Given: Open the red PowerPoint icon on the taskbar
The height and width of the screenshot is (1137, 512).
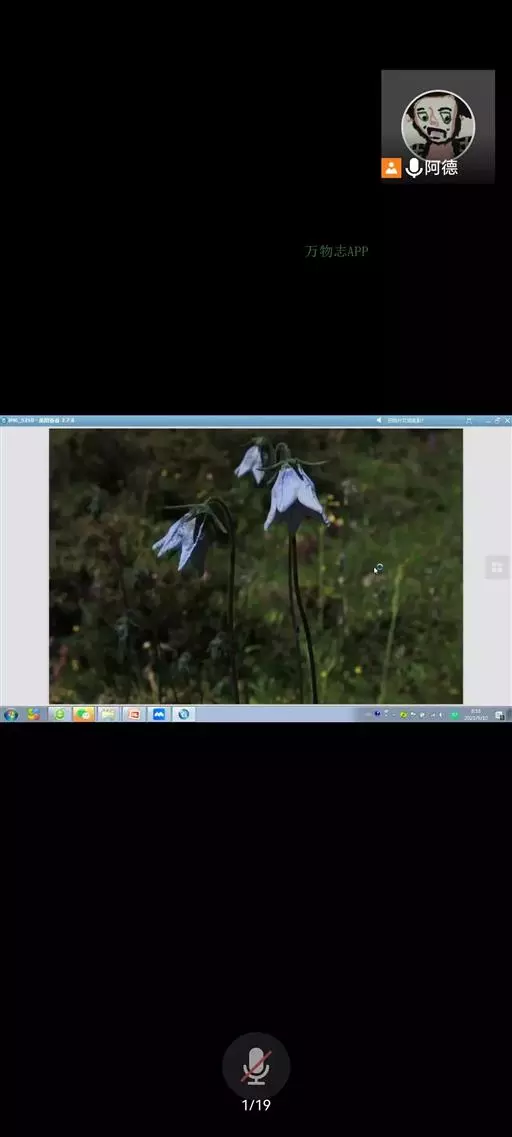Looking at the screenshot, I should click(133, 714).
